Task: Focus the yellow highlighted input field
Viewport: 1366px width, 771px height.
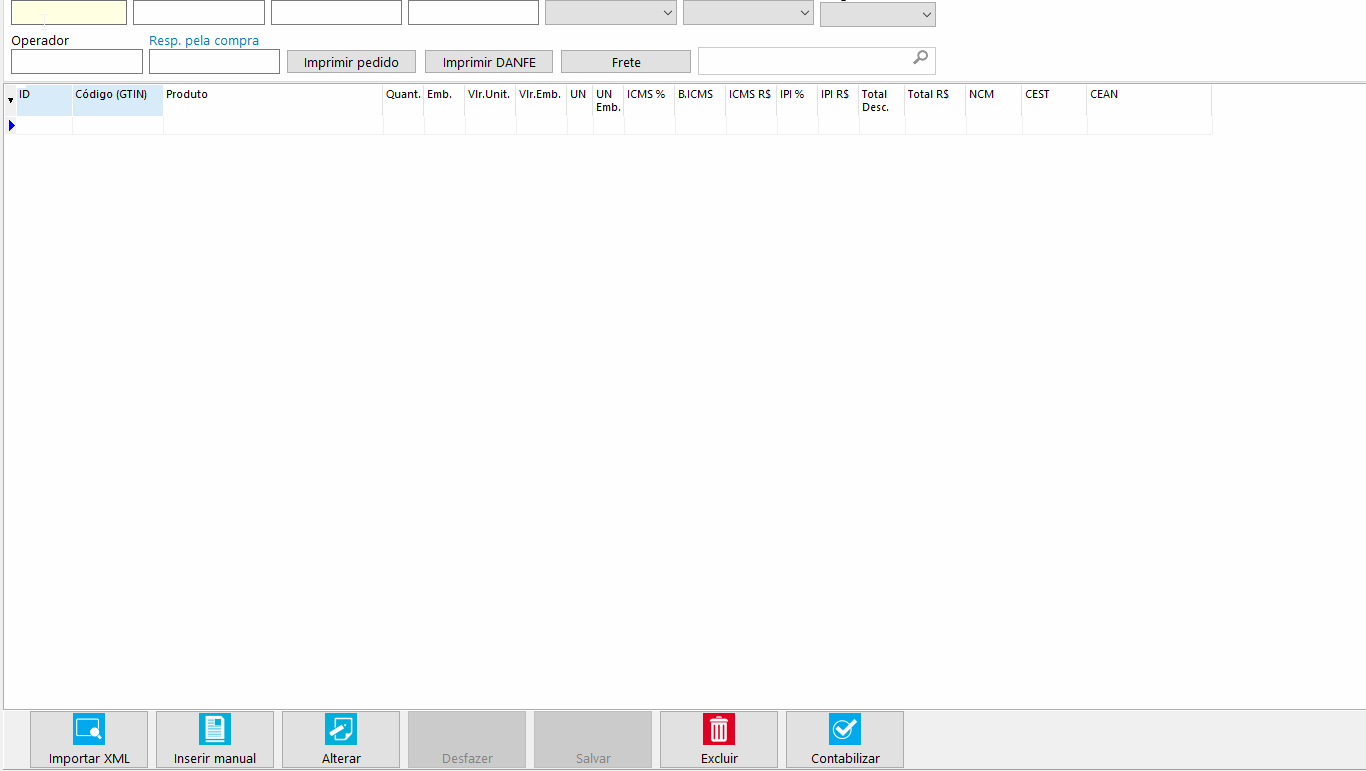Action: (x=69, y=13)
